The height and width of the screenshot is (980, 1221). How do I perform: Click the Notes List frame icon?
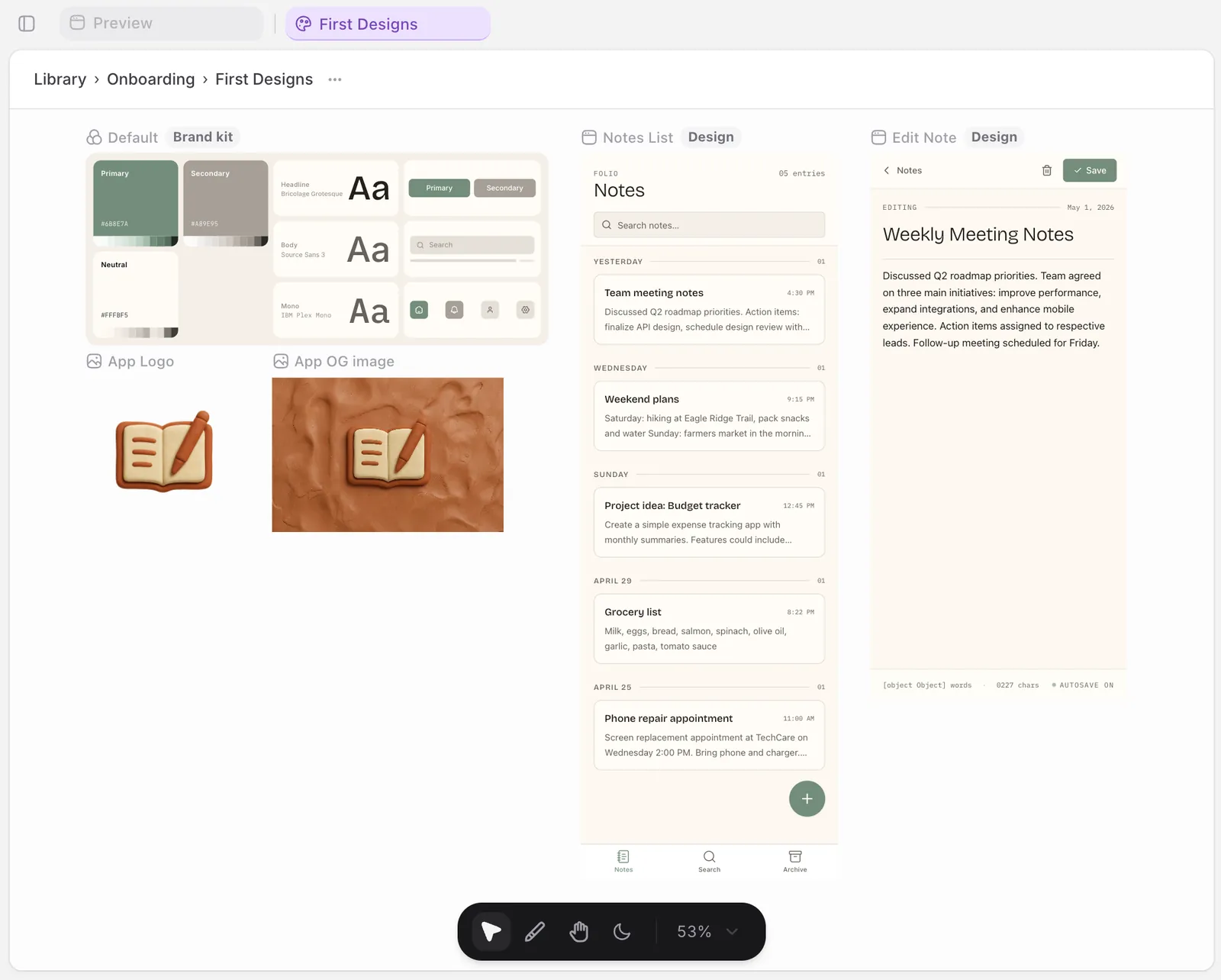(x=589, y=137)
